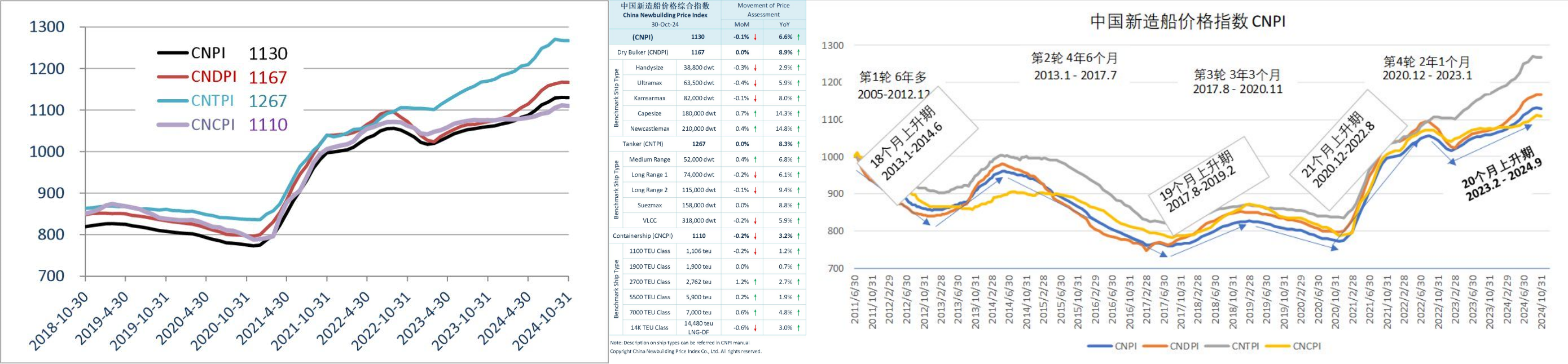
Task: Click the red MoM down arrow in 14K TEU Class row
Action: [x=756, y=328]
